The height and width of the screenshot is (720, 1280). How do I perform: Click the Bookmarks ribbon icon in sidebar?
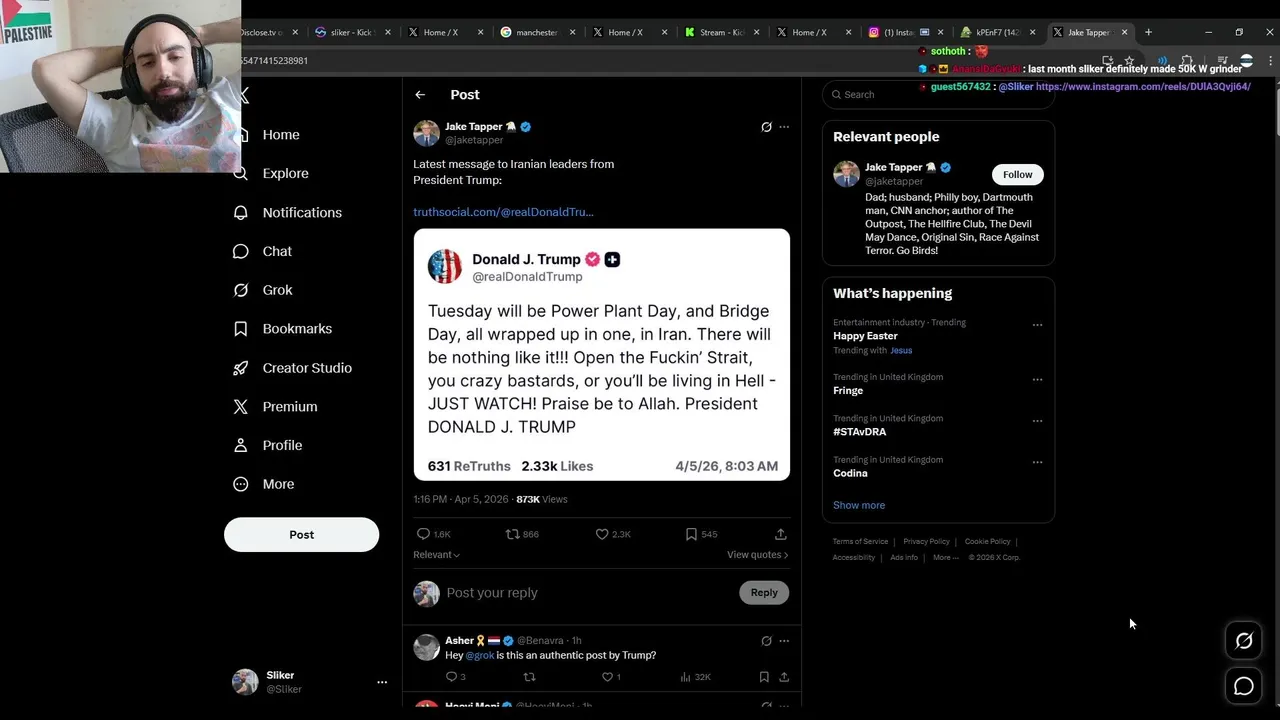[x=241, y=329]
